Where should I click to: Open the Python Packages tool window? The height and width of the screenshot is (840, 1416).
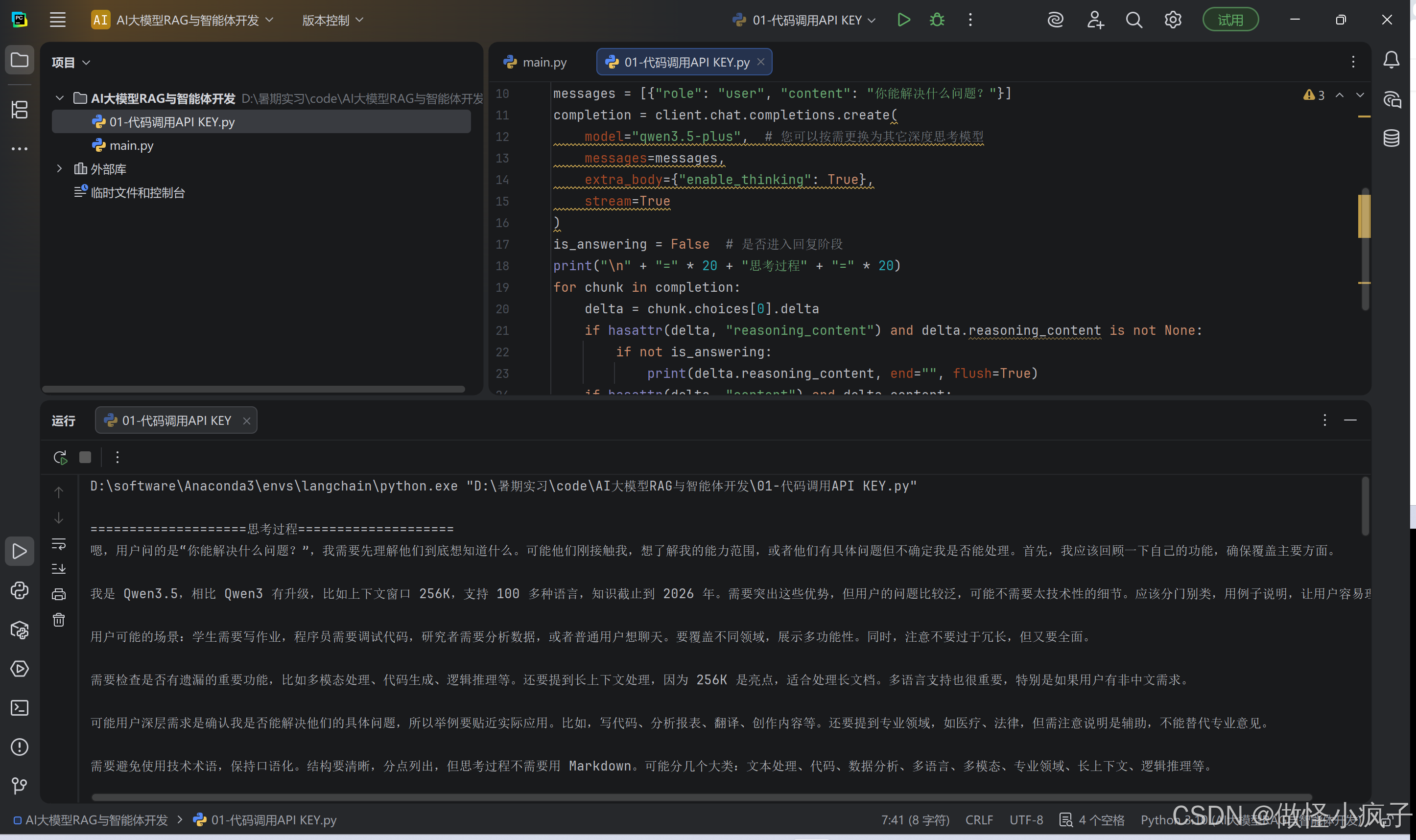(20, 630)
